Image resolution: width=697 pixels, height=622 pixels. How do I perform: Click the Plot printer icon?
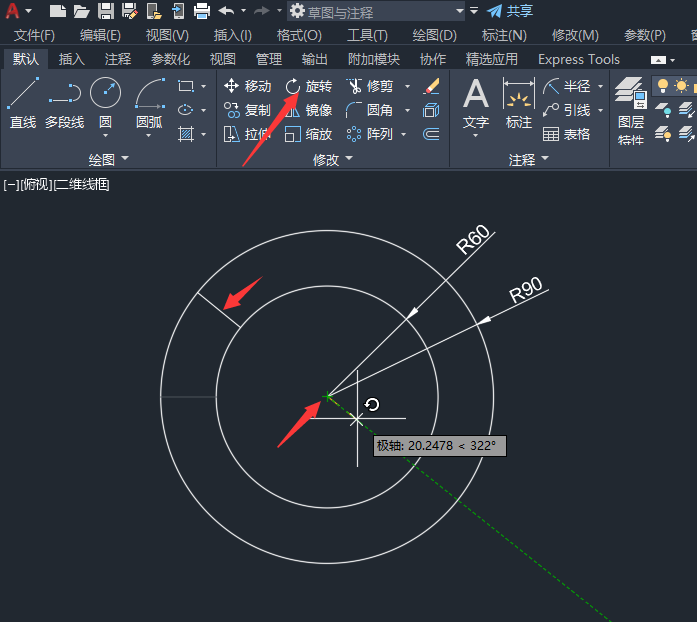pos(201,11)
